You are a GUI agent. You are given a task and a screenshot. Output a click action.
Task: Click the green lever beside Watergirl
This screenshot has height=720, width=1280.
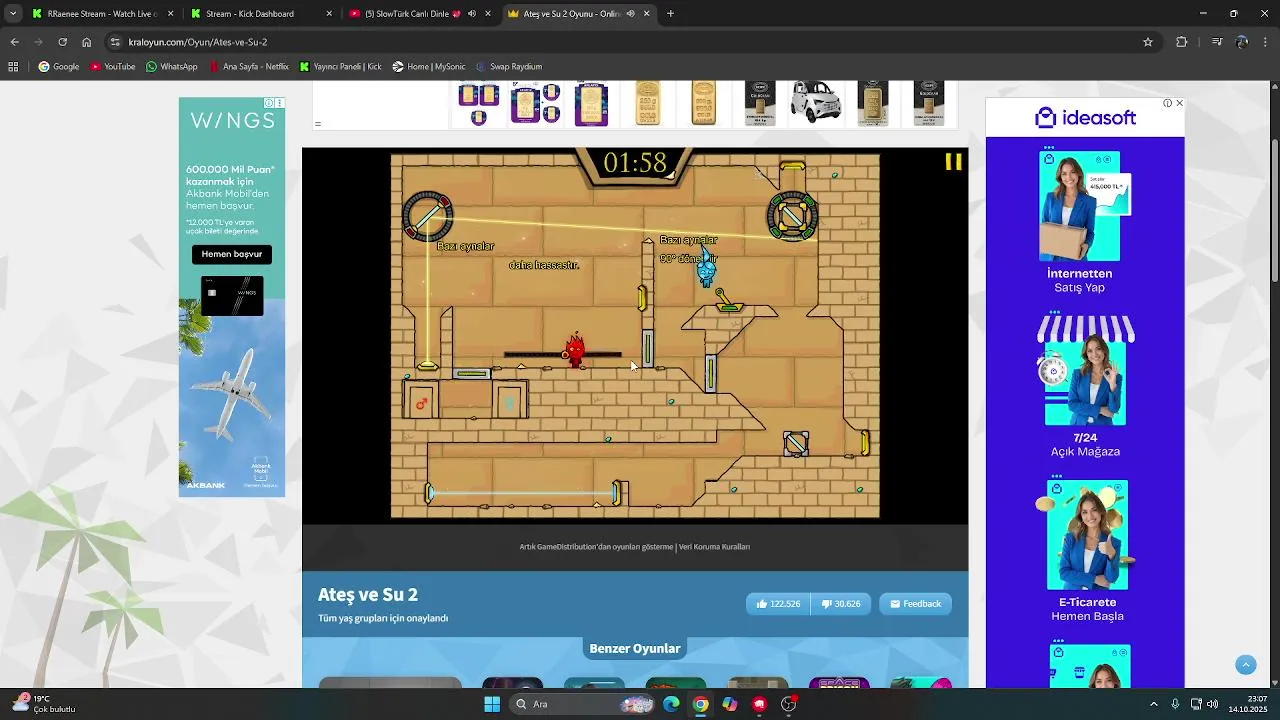[727, 301]
